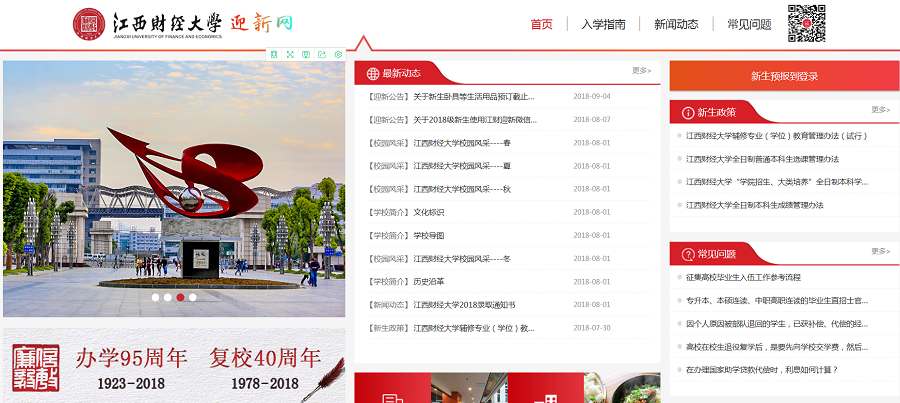Click the 办学95周年 anniversary banner
The height and width of the screenshot is (403, 900).
(174, 366)
